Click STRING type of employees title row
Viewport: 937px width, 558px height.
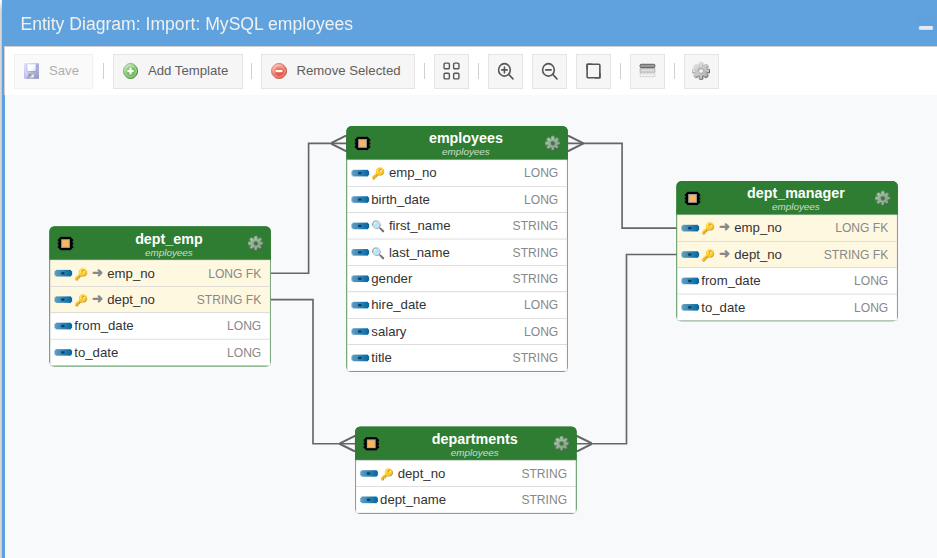[x=535, y=358]
